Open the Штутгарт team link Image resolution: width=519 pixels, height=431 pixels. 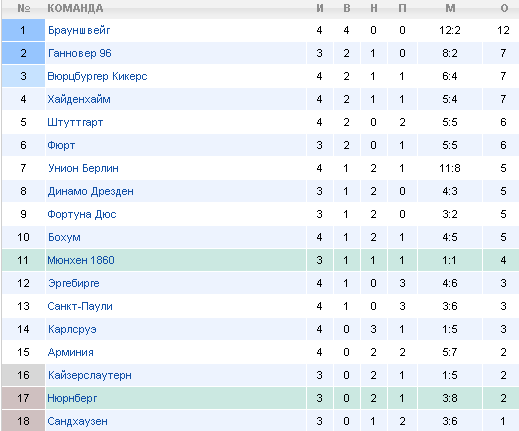pyautogui.click(x=75, y=122)
